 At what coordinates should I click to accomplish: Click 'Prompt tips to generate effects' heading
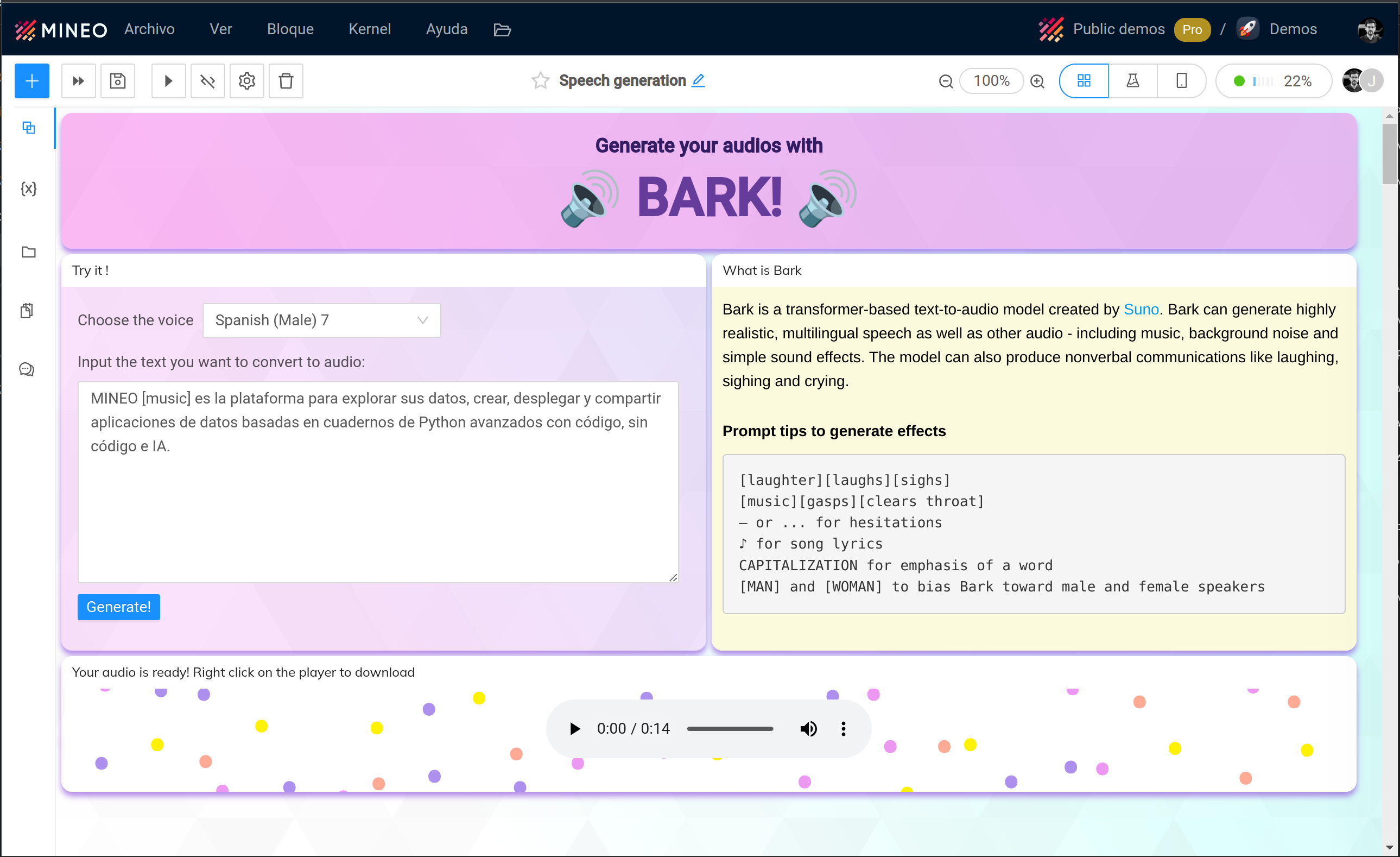[x=833, y=431]
